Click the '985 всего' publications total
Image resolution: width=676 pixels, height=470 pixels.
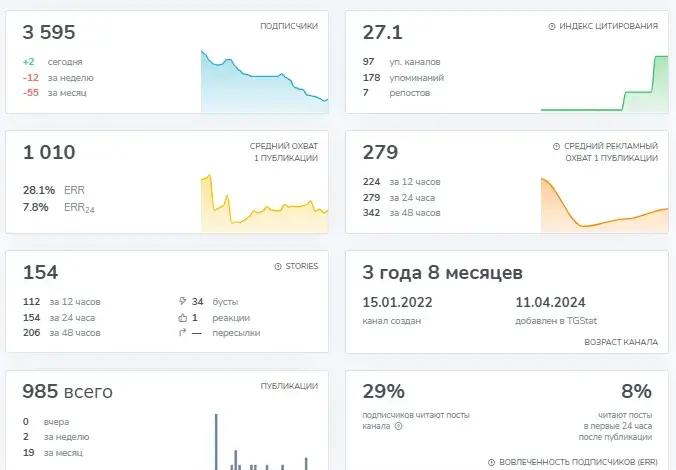coord(68,392)
